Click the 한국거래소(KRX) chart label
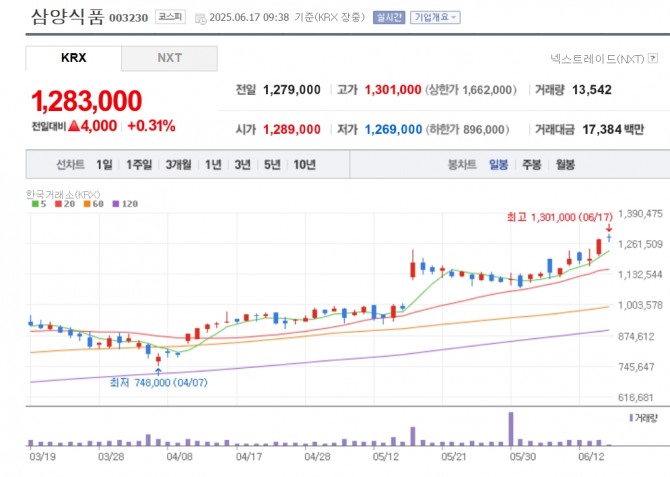 point(63,194)
